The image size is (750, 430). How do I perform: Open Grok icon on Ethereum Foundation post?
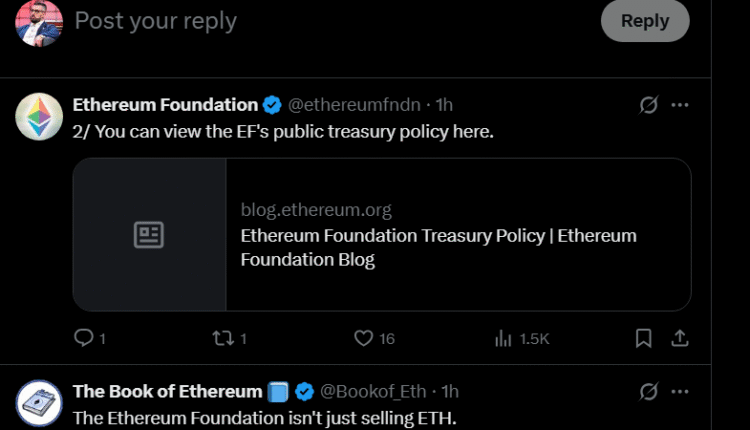coord(648,105)
